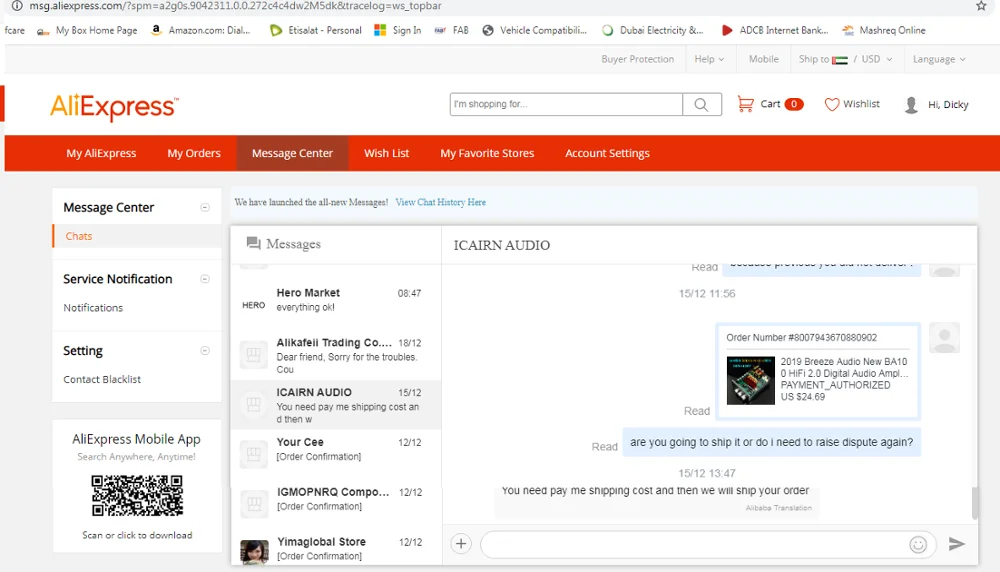The height and width of the screenshot is (572, 1000).
Task: Open Yimaglobal Store conversation
Action: 336,548
